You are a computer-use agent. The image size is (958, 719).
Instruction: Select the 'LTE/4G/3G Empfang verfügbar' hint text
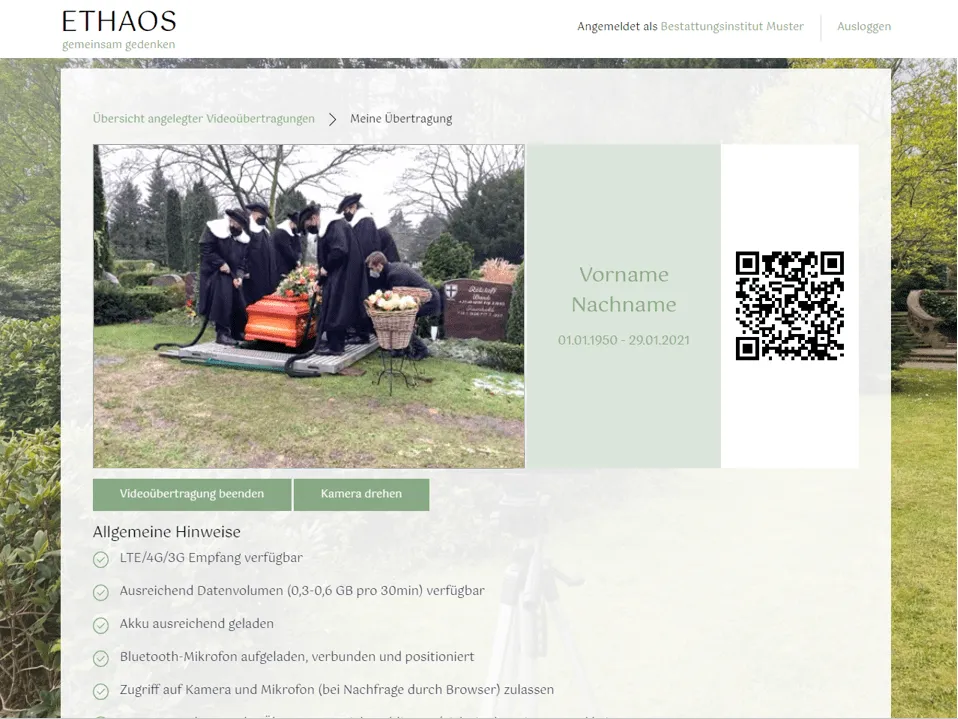[x=211, y=558]
